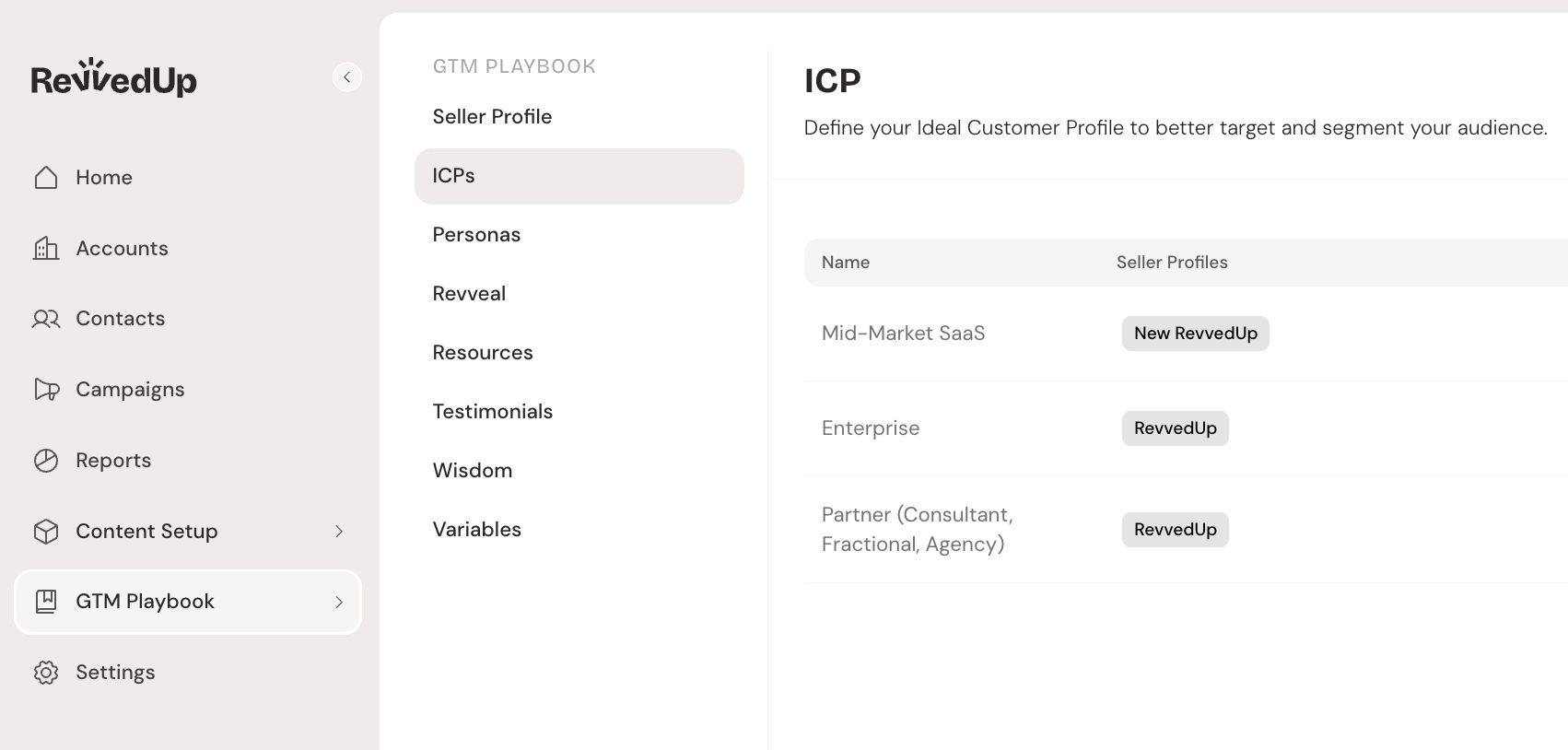Click the Campaigns megaphone icon
The image size is (1568, 750).
click(46, 390)
